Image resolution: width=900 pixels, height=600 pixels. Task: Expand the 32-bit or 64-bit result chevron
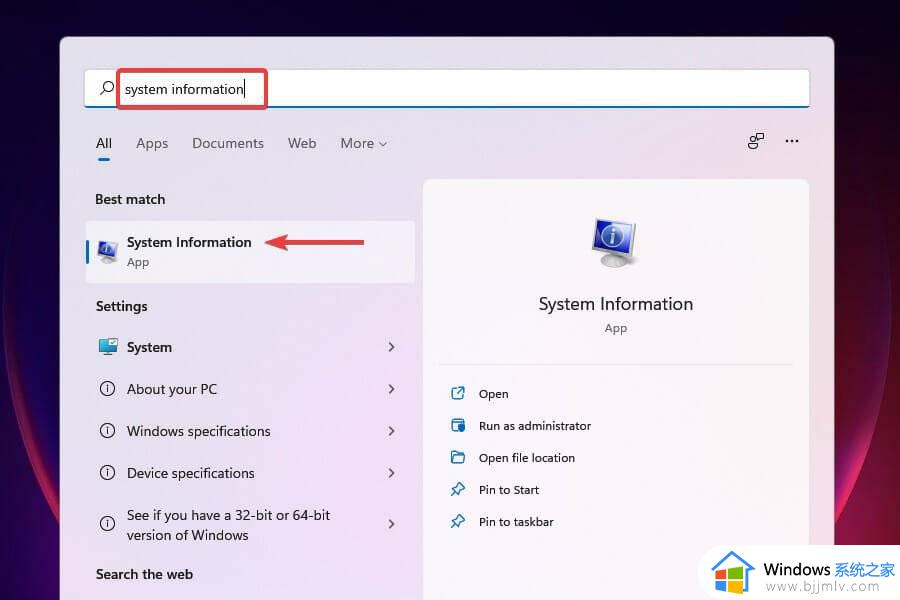point(391,524)
